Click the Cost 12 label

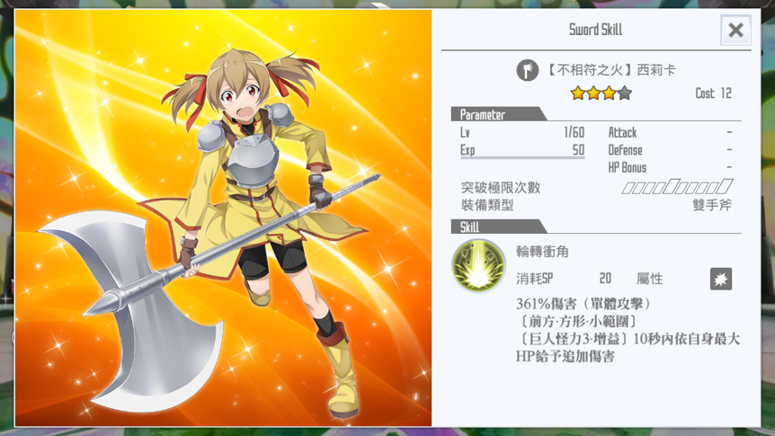[x=713, y=93]
